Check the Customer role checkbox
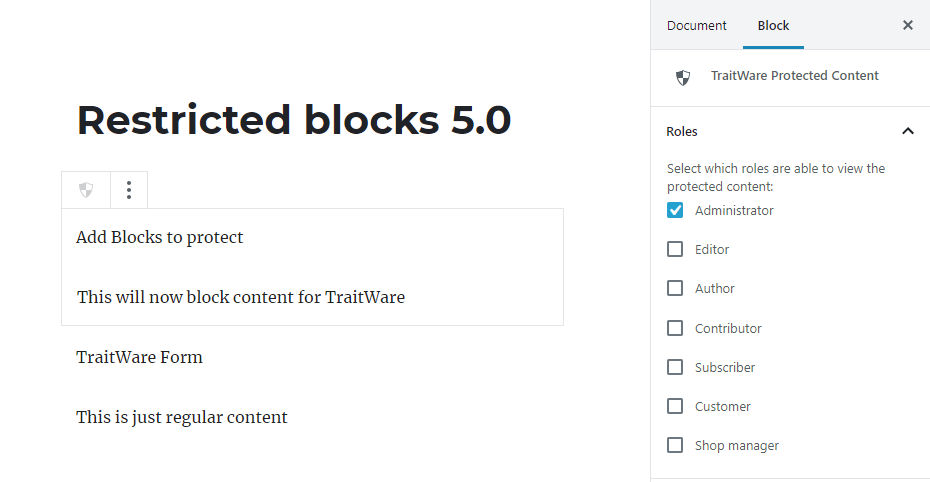Viewport: 930px width, 482px height. pyautogui.click(x=675, y=406)
